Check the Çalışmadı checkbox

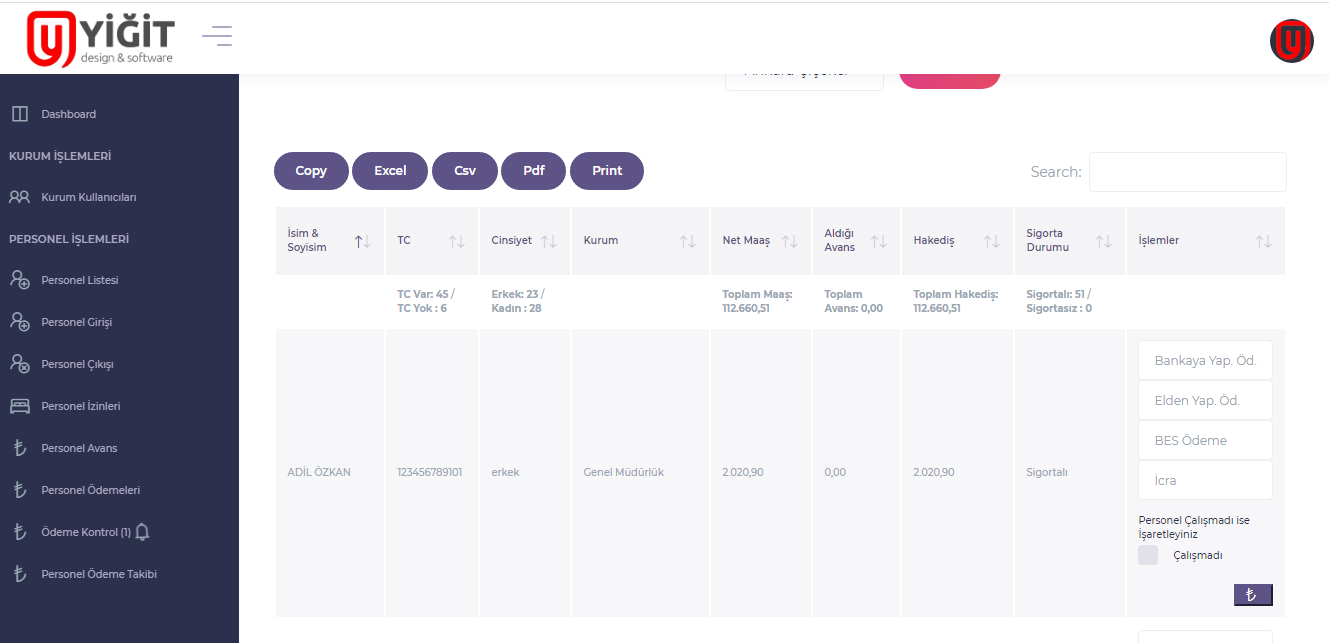[x=1148, y=555]
